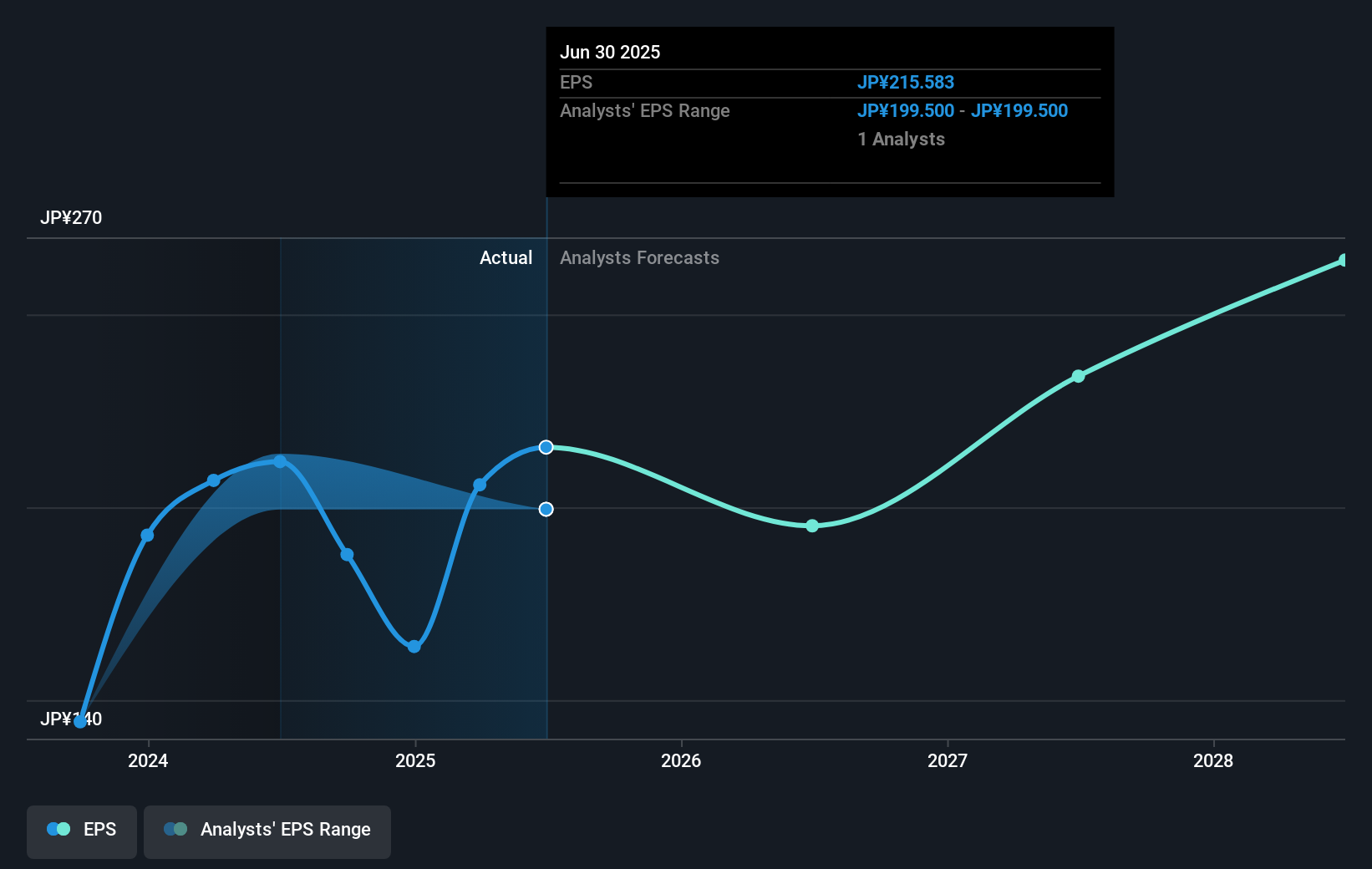Click the earliest EPS data point in early 2024

[x=81, y=721]
